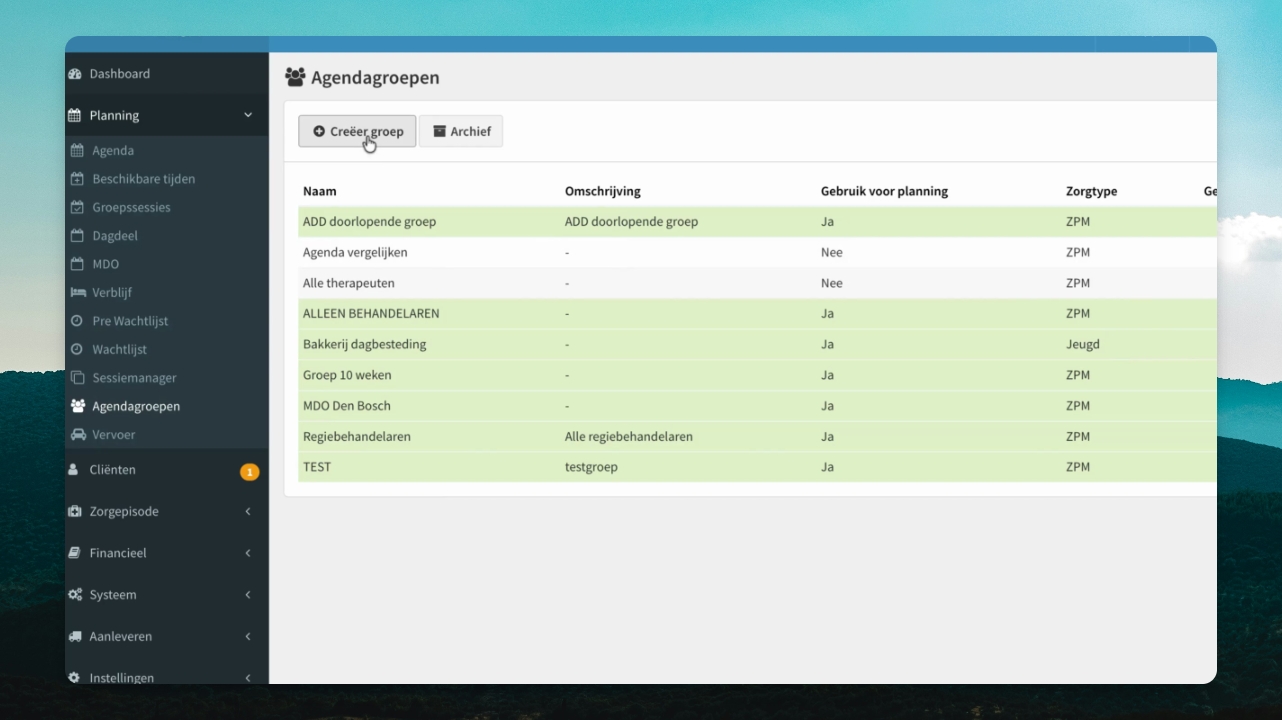Viewport: 1282px width, 720px height.
Task: Click Nee in the Alle therapeuten row
Action: point(832,283)
